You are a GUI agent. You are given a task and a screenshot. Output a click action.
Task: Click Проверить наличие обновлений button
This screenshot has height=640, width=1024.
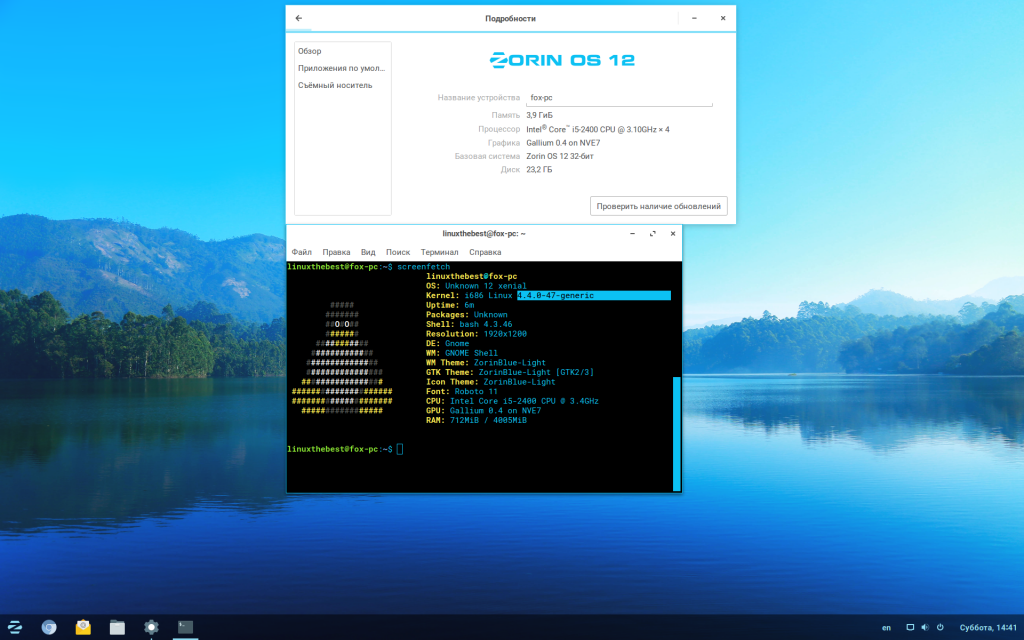click(x=658, y=206)
